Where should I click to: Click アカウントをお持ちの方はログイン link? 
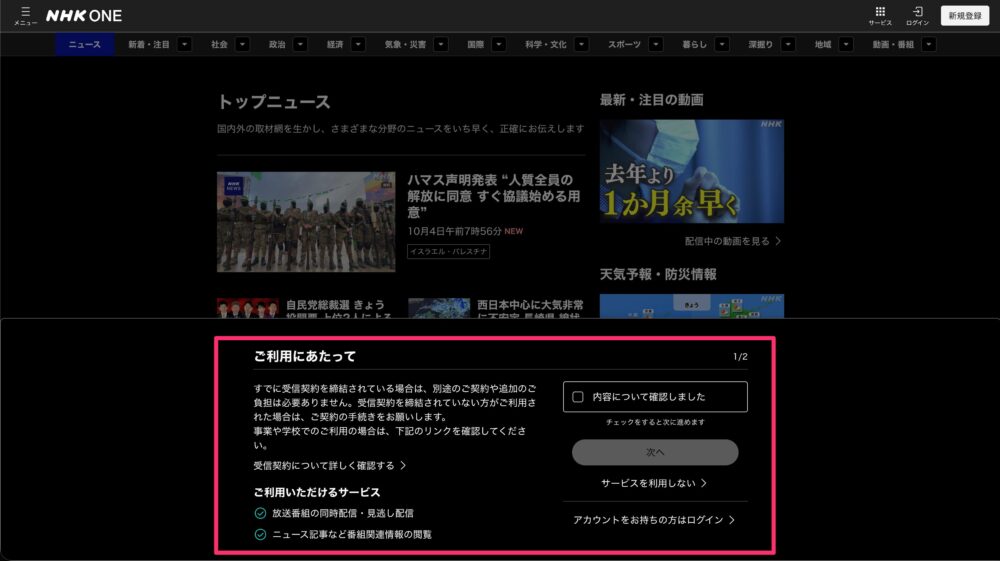tap(654, 520)
